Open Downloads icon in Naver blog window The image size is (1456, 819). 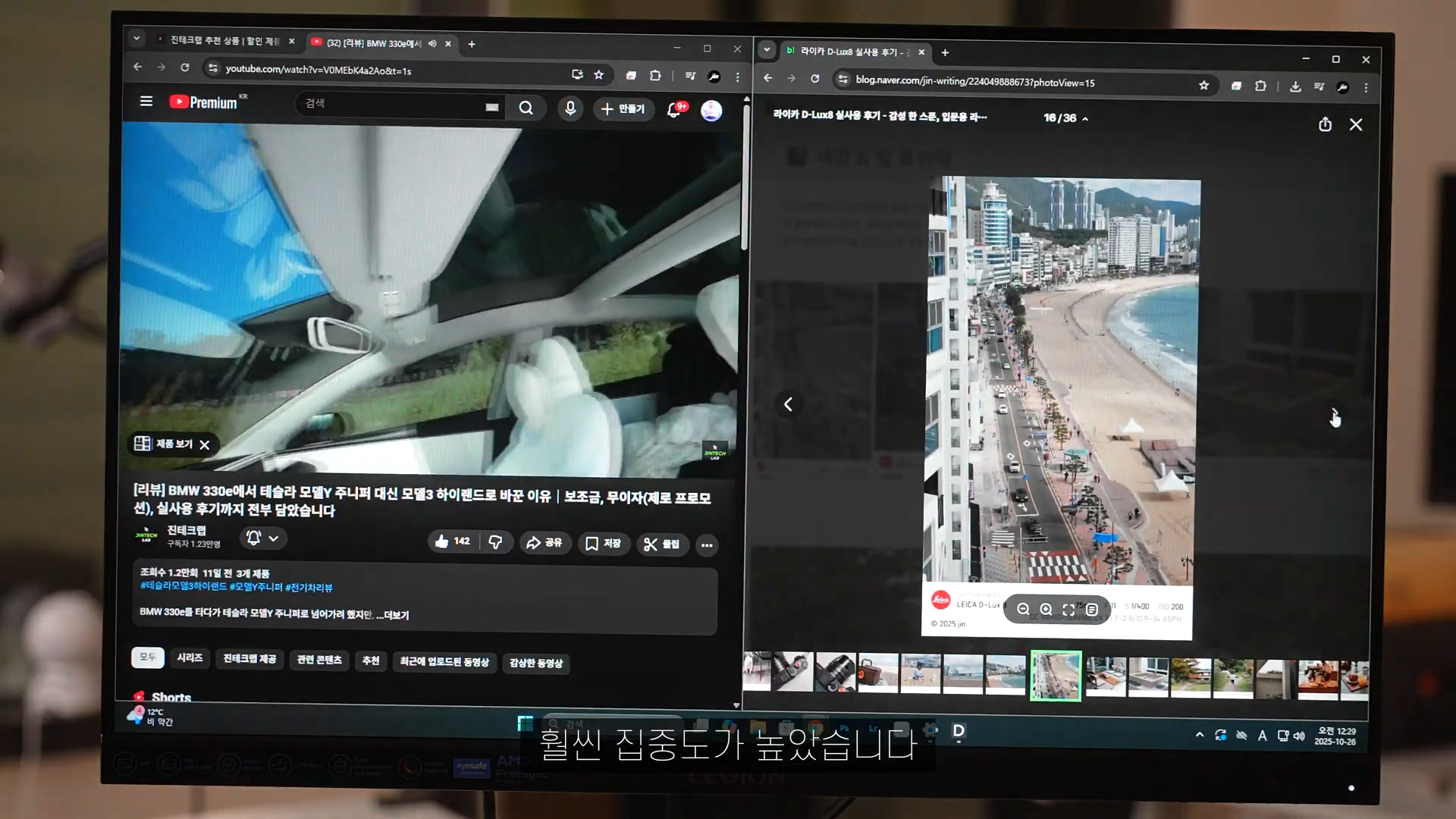[x=1295, y=86]
